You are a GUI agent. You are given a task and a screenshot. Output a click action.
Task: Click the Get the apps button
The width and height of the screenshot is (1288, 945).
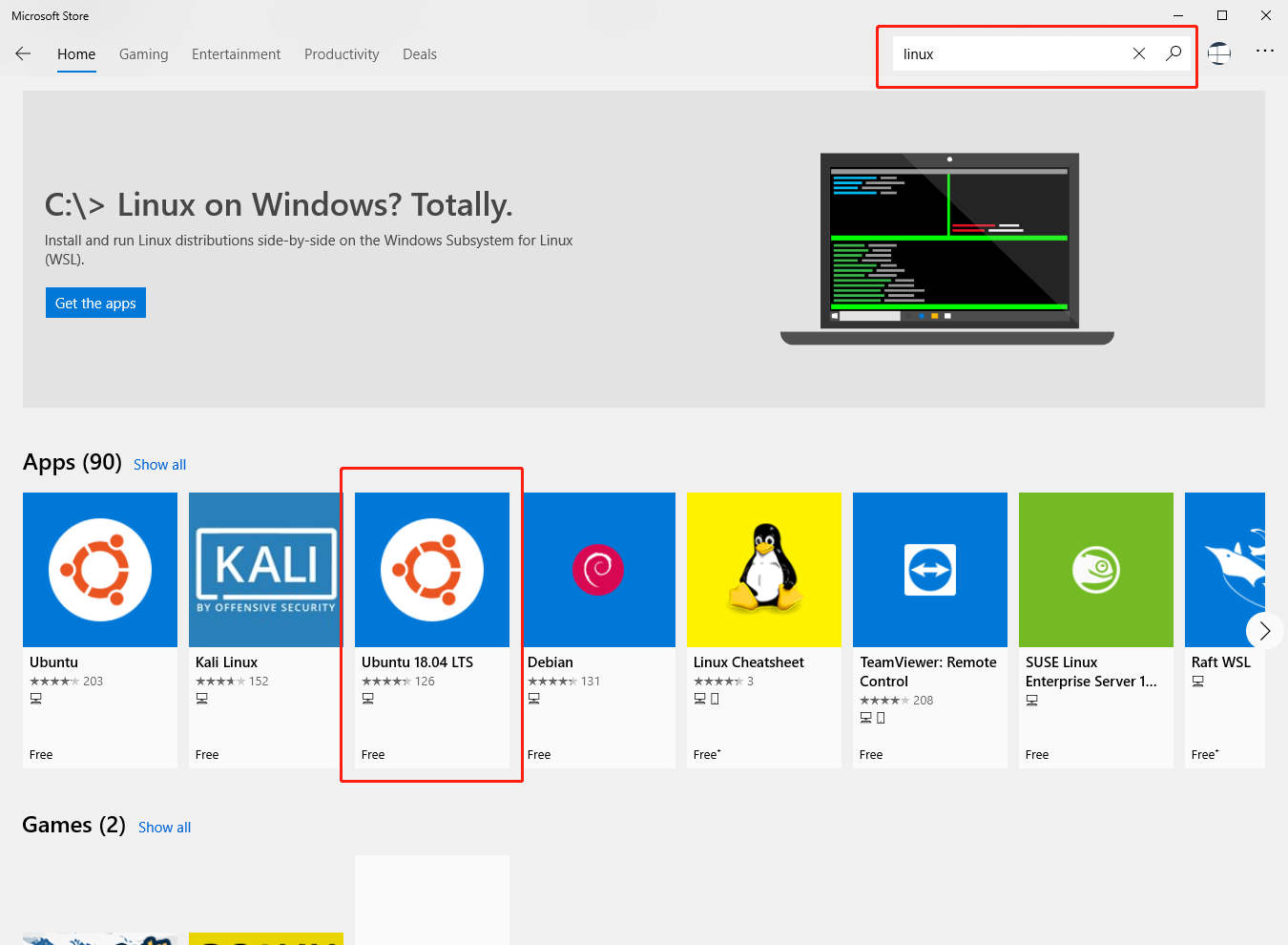tap(95, 303)
